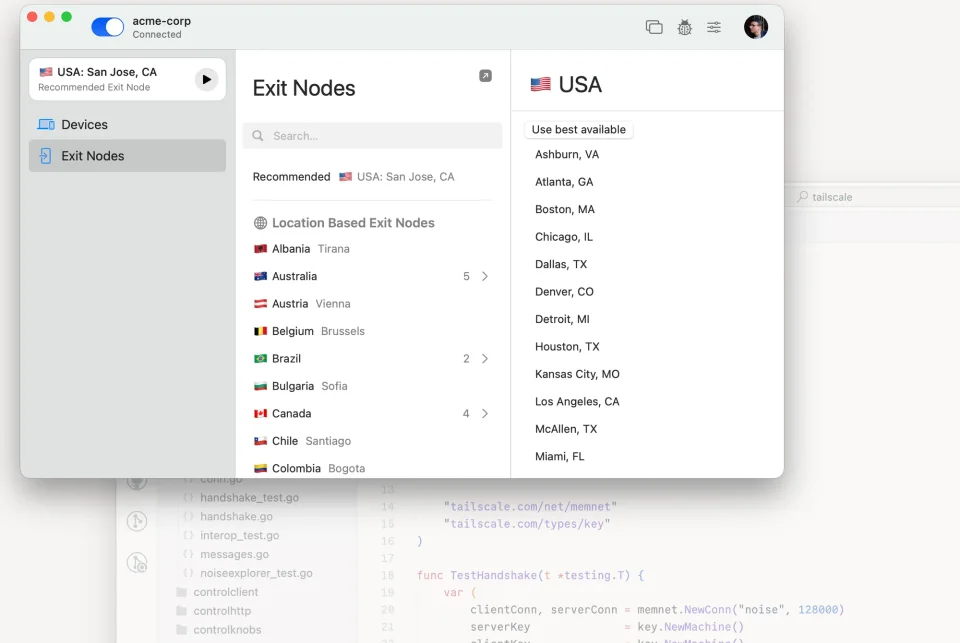
Task: Click the Exit Nodes door icon
Action: (x=45, y=156)
